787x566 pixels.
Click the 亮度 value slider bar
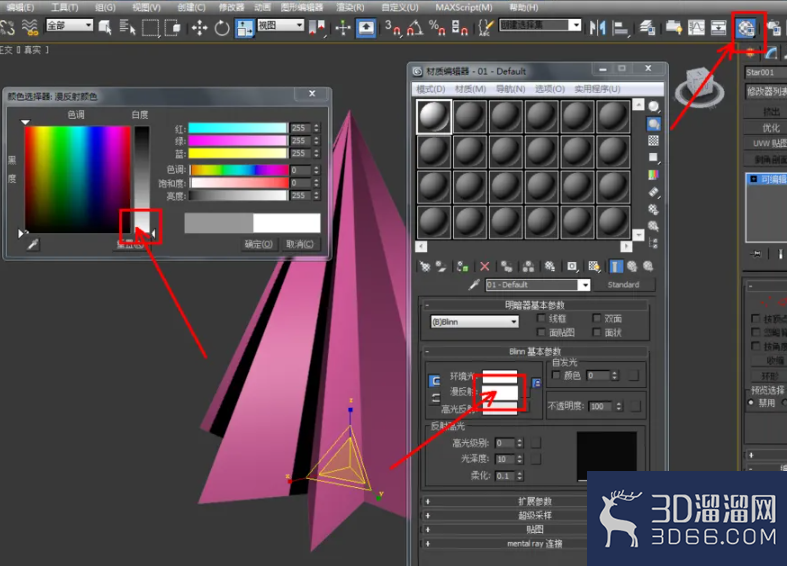click(238, 196)
